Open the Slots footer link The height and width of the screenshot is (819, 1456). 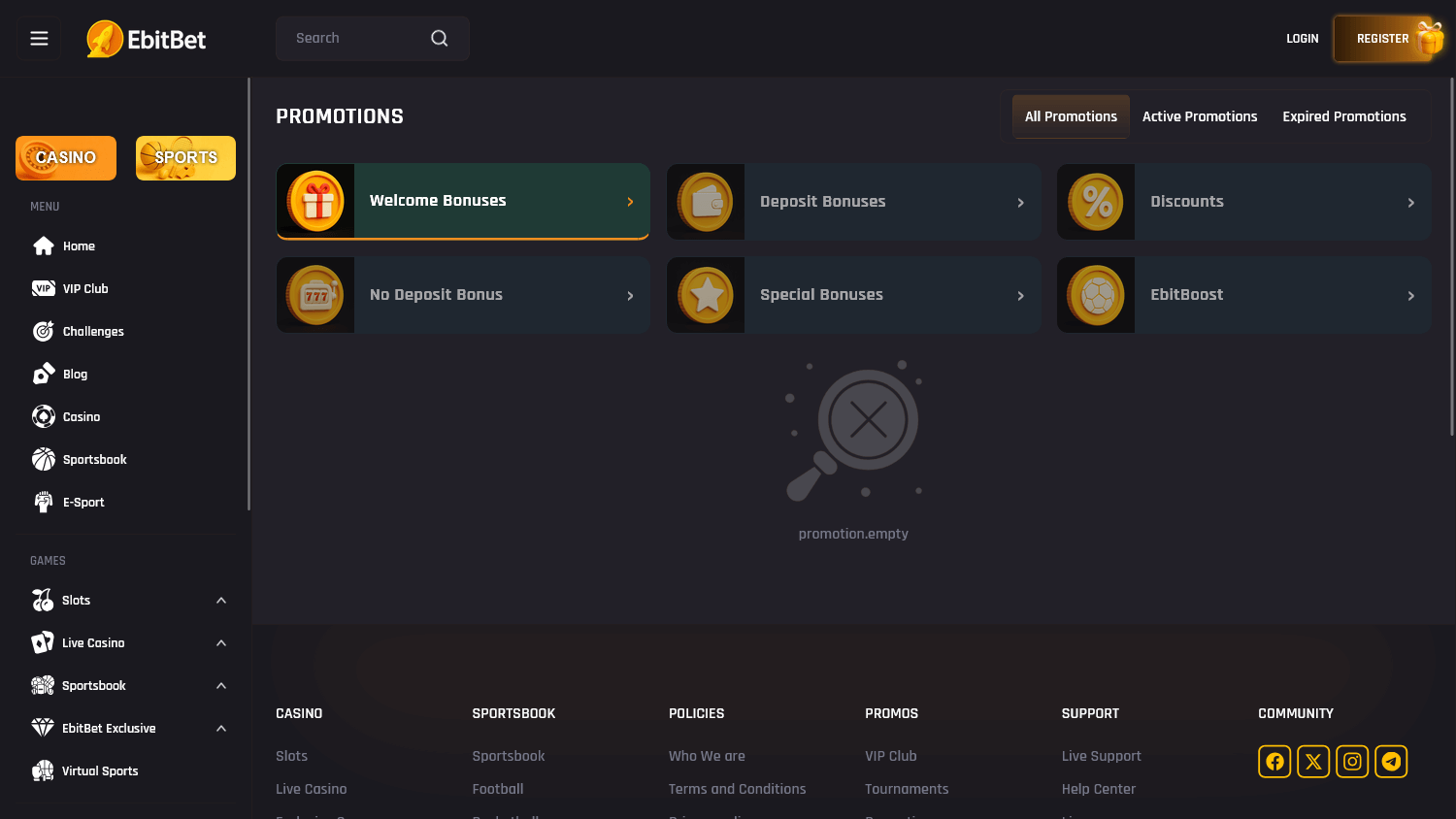click(291, 756)
